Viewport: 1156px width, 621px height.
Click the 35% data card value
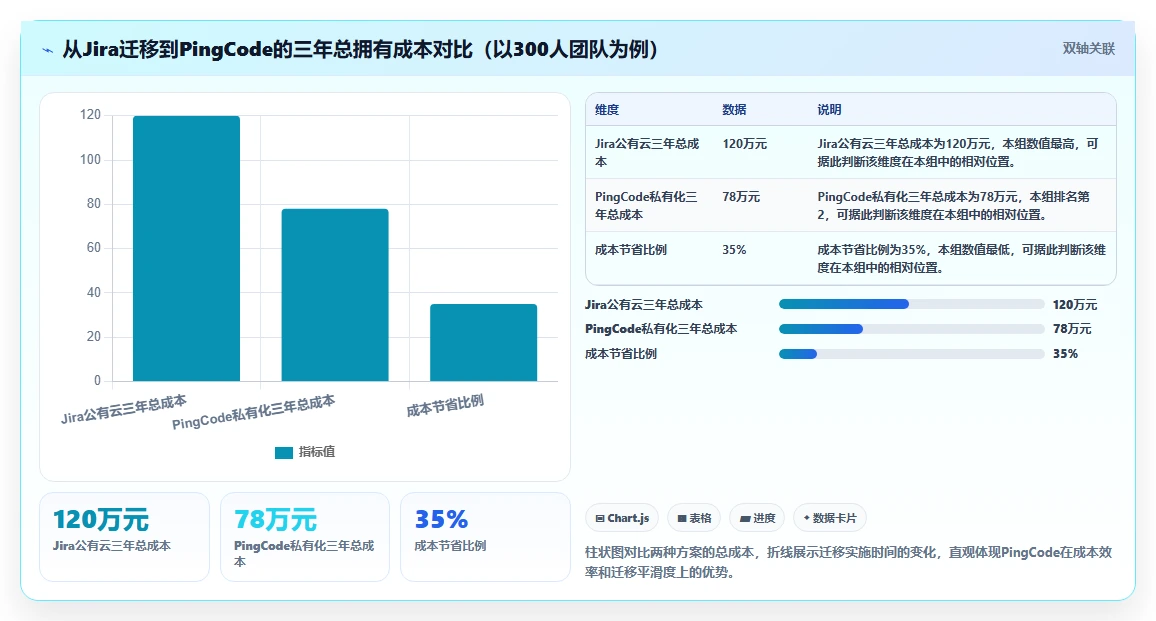click(442, 520)
